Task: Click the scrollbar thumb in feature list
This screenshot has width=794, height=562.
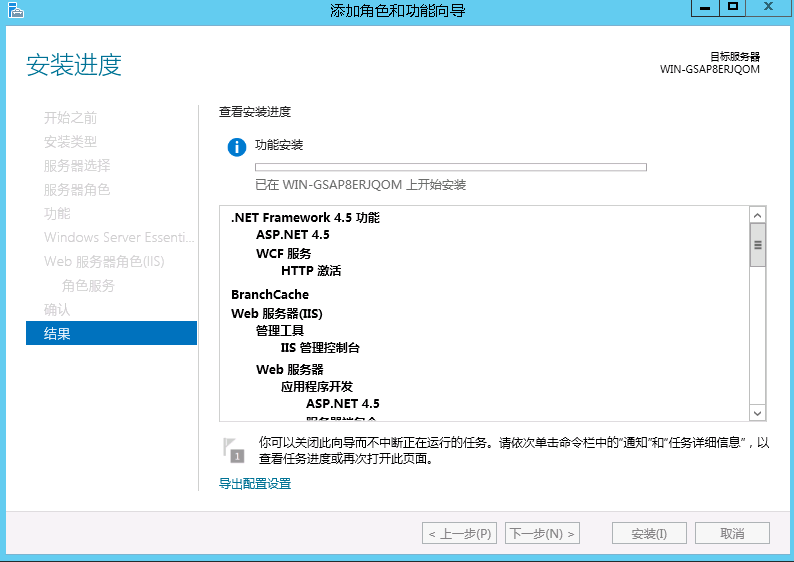Action: point(757,245)
